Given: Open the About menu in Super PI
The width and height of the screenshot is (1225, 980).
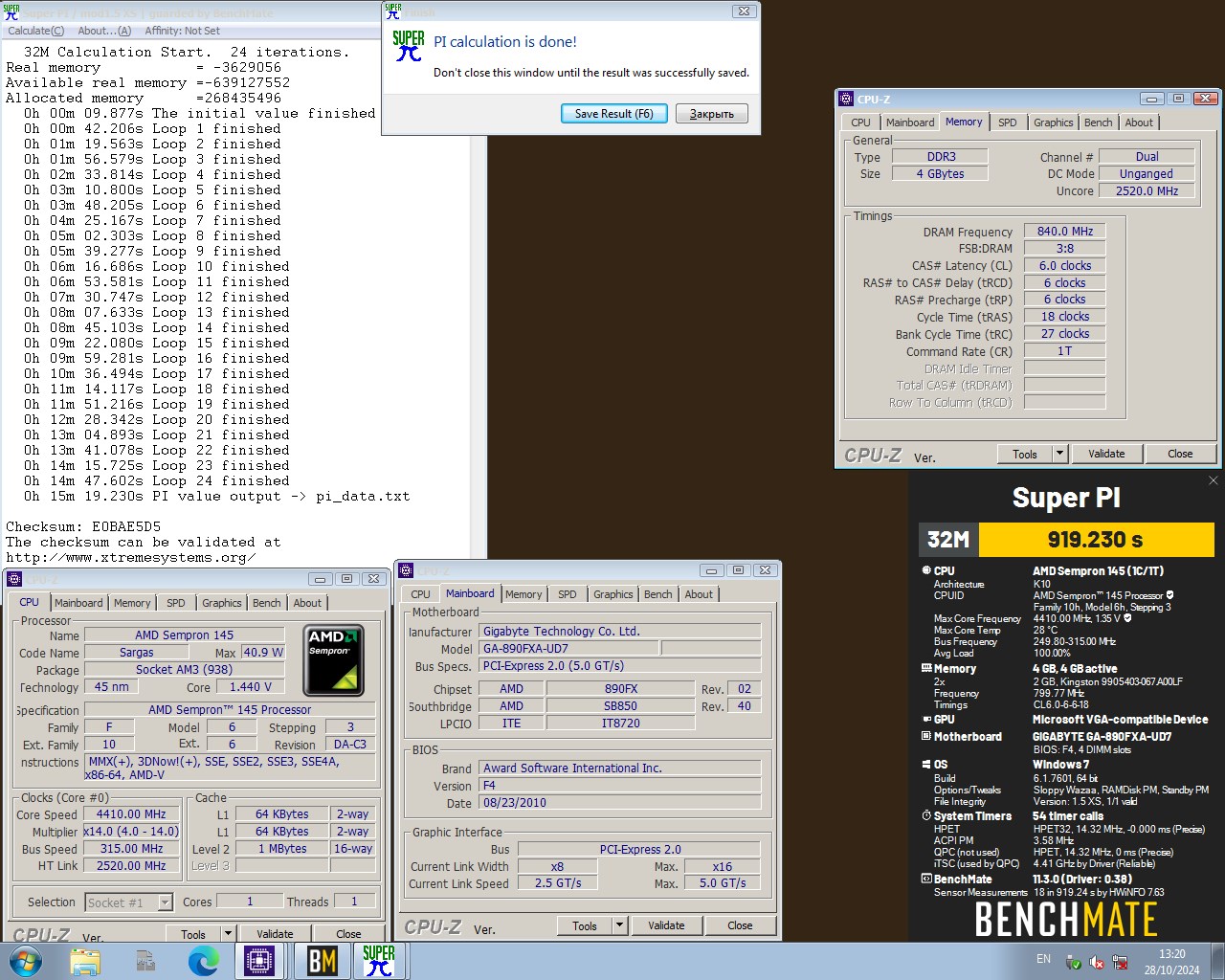Looking at the screenshot, I should click(104, 31).
